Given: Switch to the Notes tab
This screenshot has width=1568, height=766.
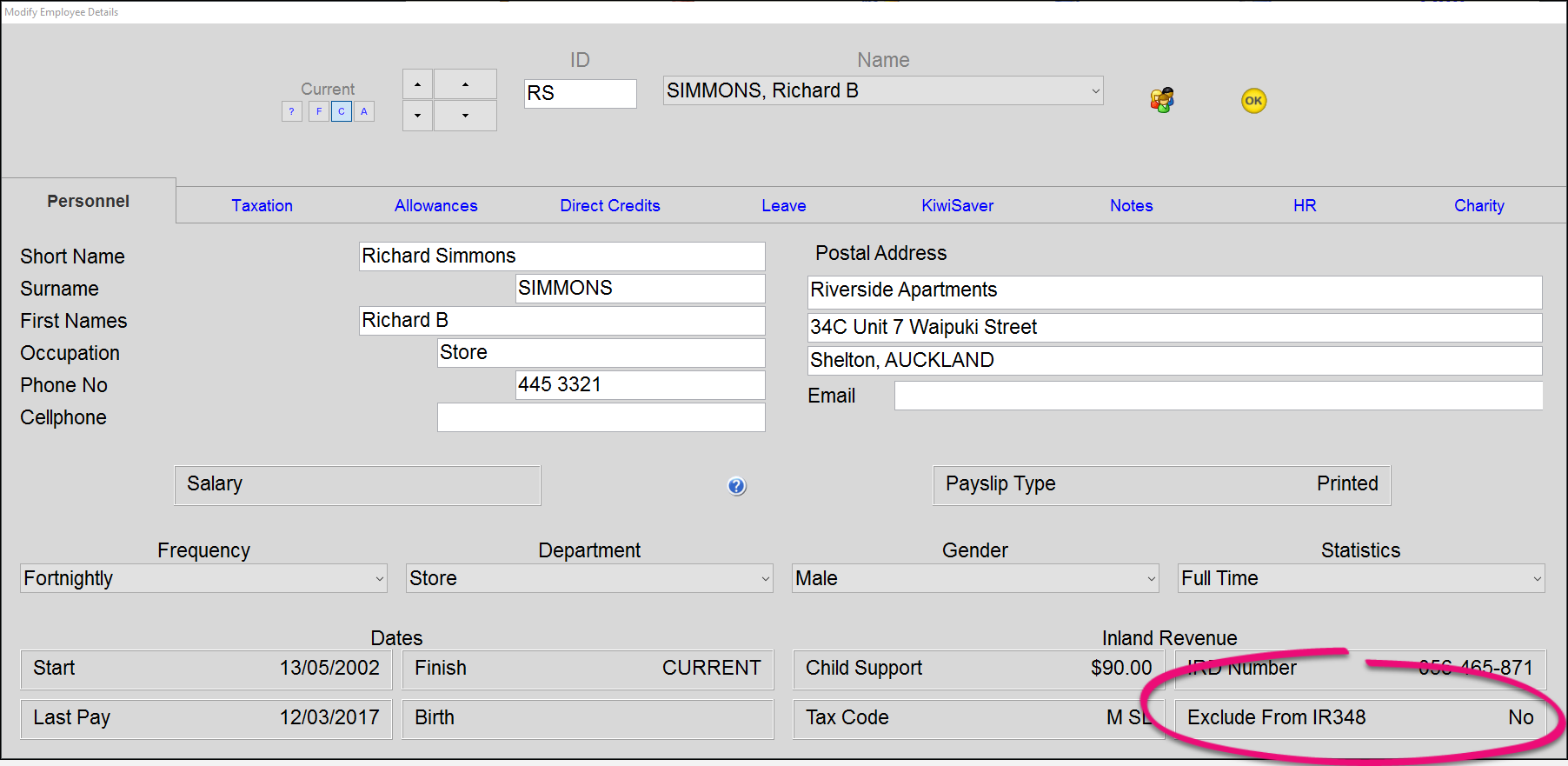Looking at the screenshot, I should (x=1132, y=205).
